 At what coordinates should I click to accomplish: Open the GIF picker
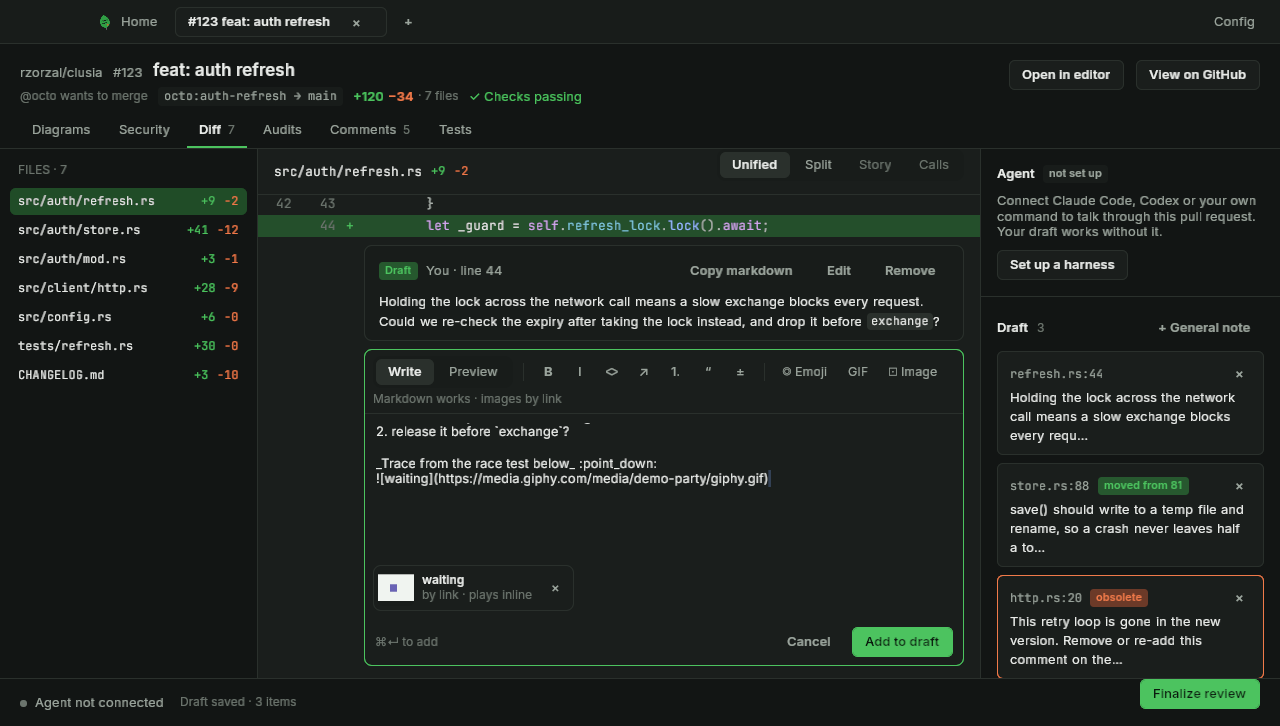[x=858, y=372]
